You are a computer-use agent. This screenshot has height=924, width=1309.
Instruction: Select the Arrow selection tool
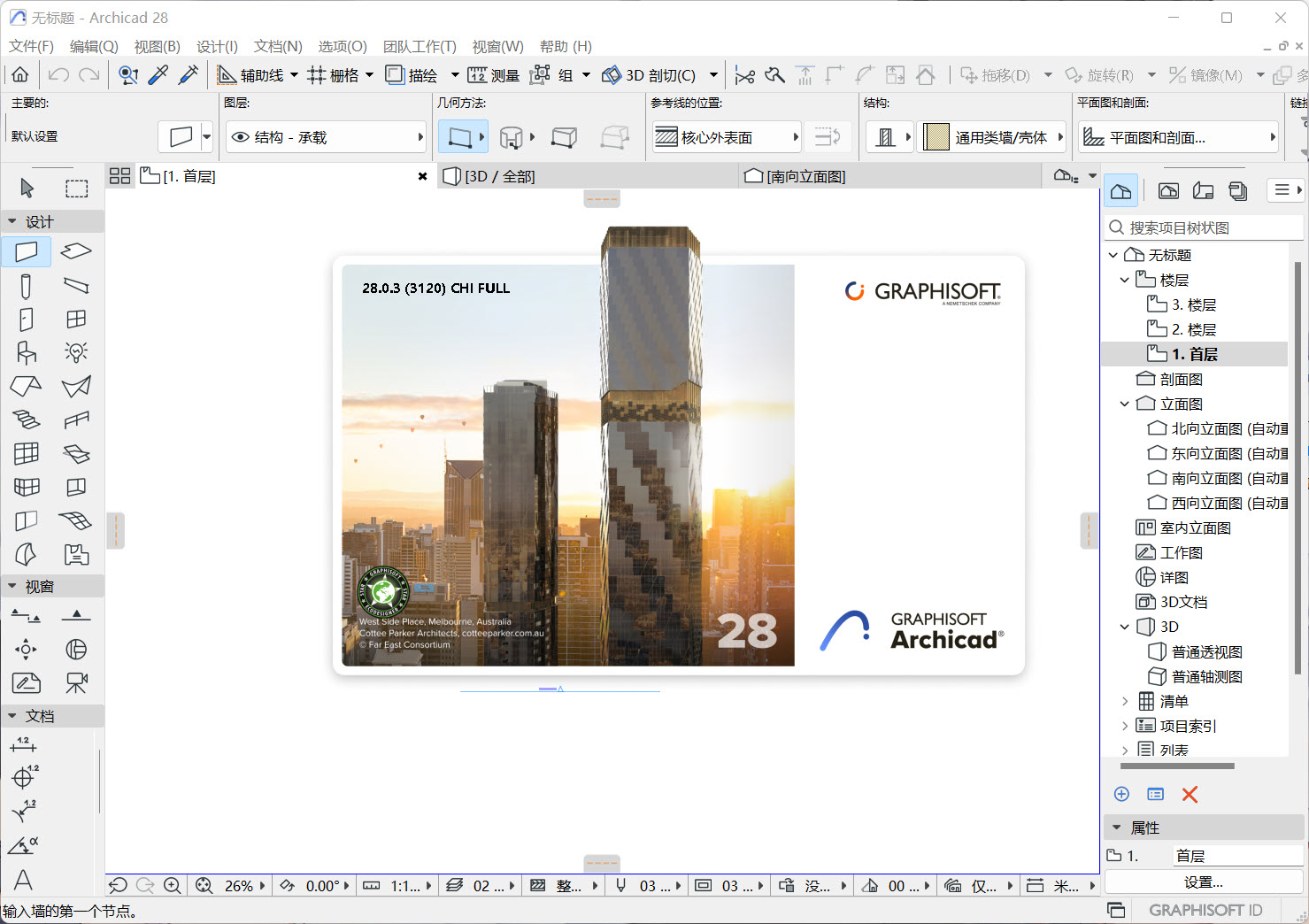(x=27, y=188)
